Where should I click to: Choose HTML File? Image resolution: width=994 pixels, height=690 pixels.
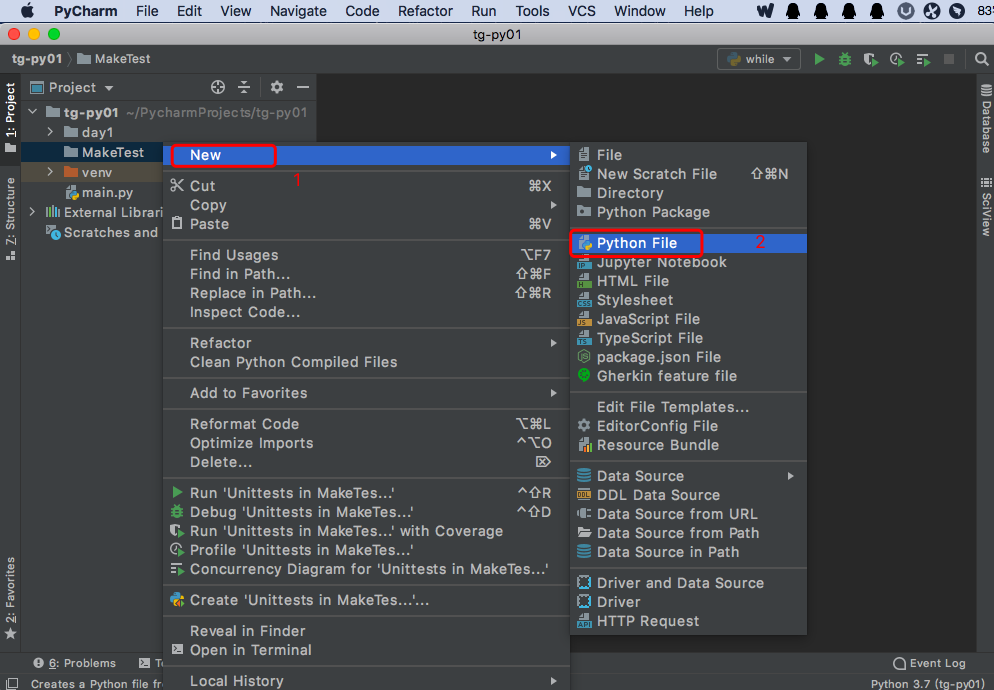(688, 281)
